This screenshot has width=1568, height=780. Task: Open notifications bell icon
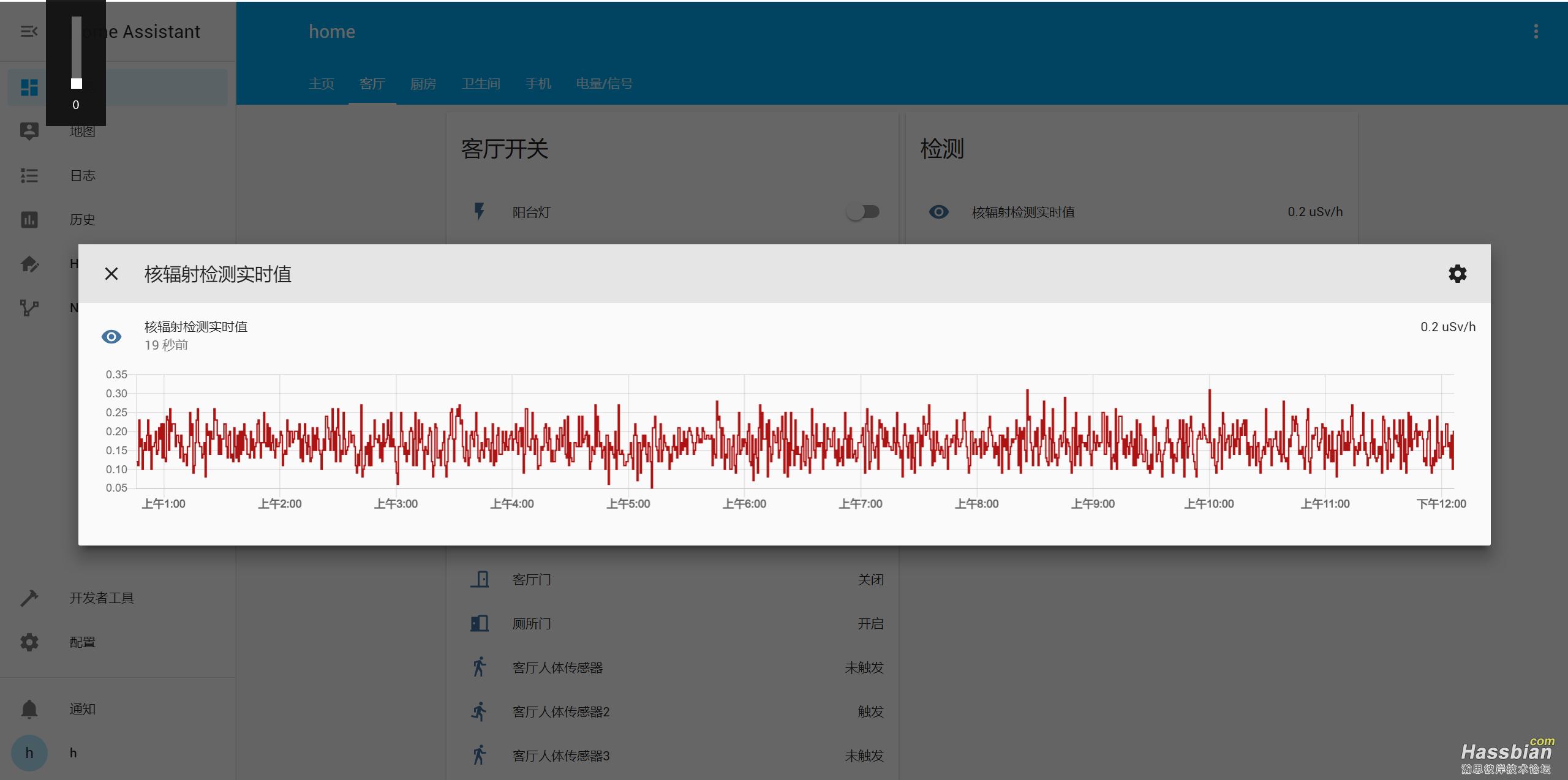click(x=29, y=709)
